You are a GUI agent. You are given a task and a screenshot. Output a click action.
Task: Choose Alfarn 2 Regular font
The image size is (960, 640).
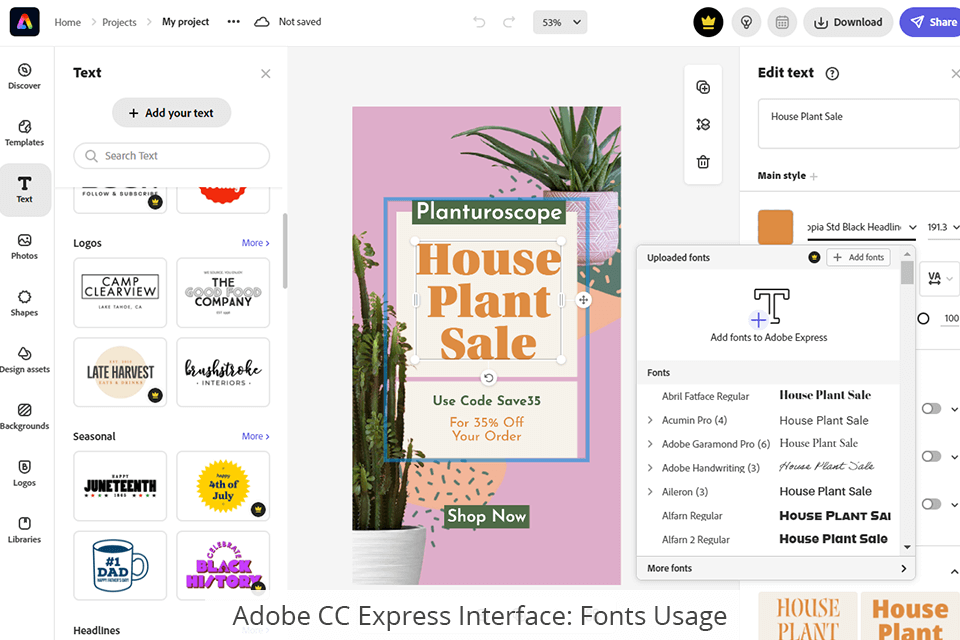coord(768,540)
